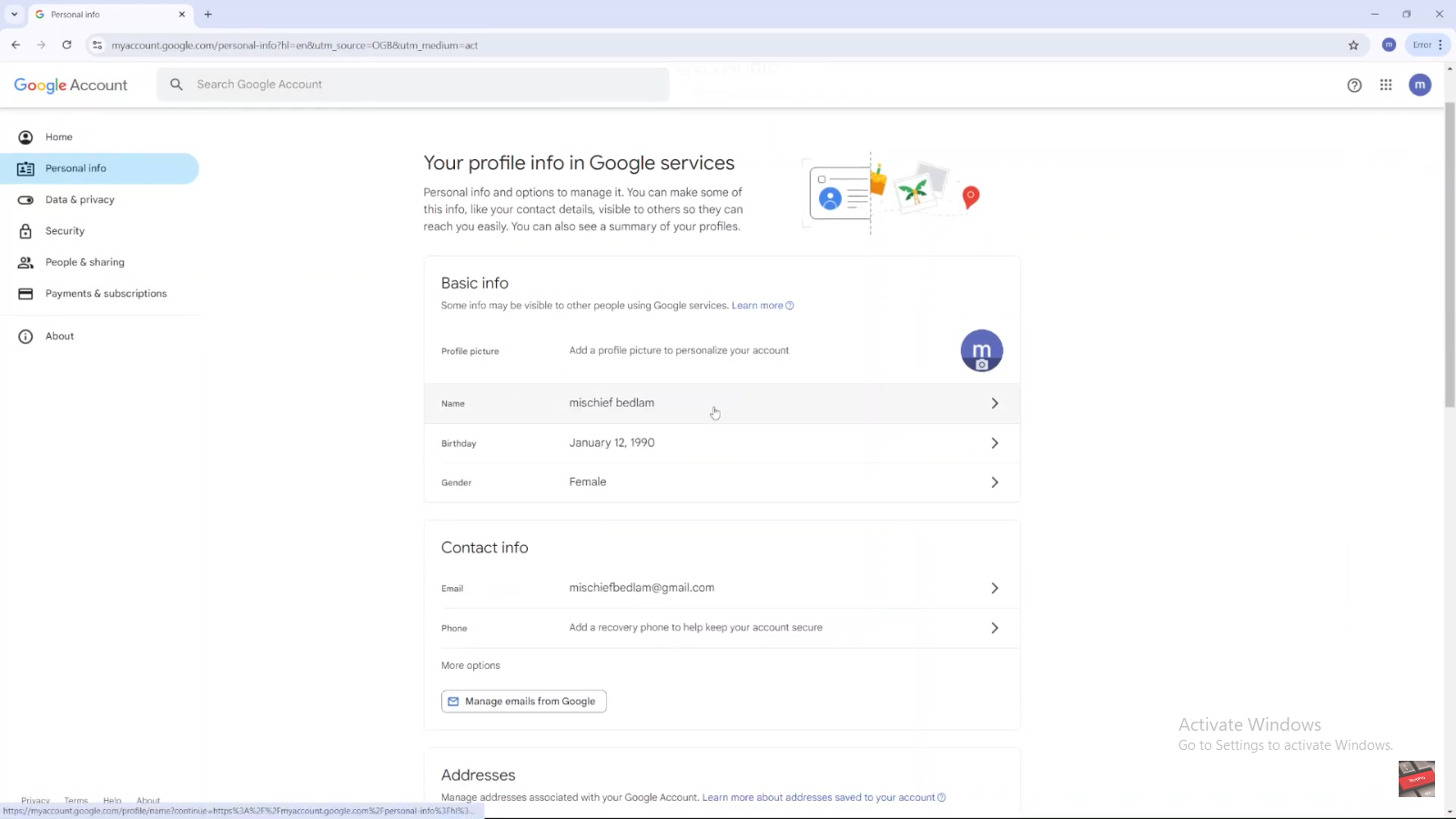
Task: Open the Chrome profile avatar
Action: pos(1389,45)
